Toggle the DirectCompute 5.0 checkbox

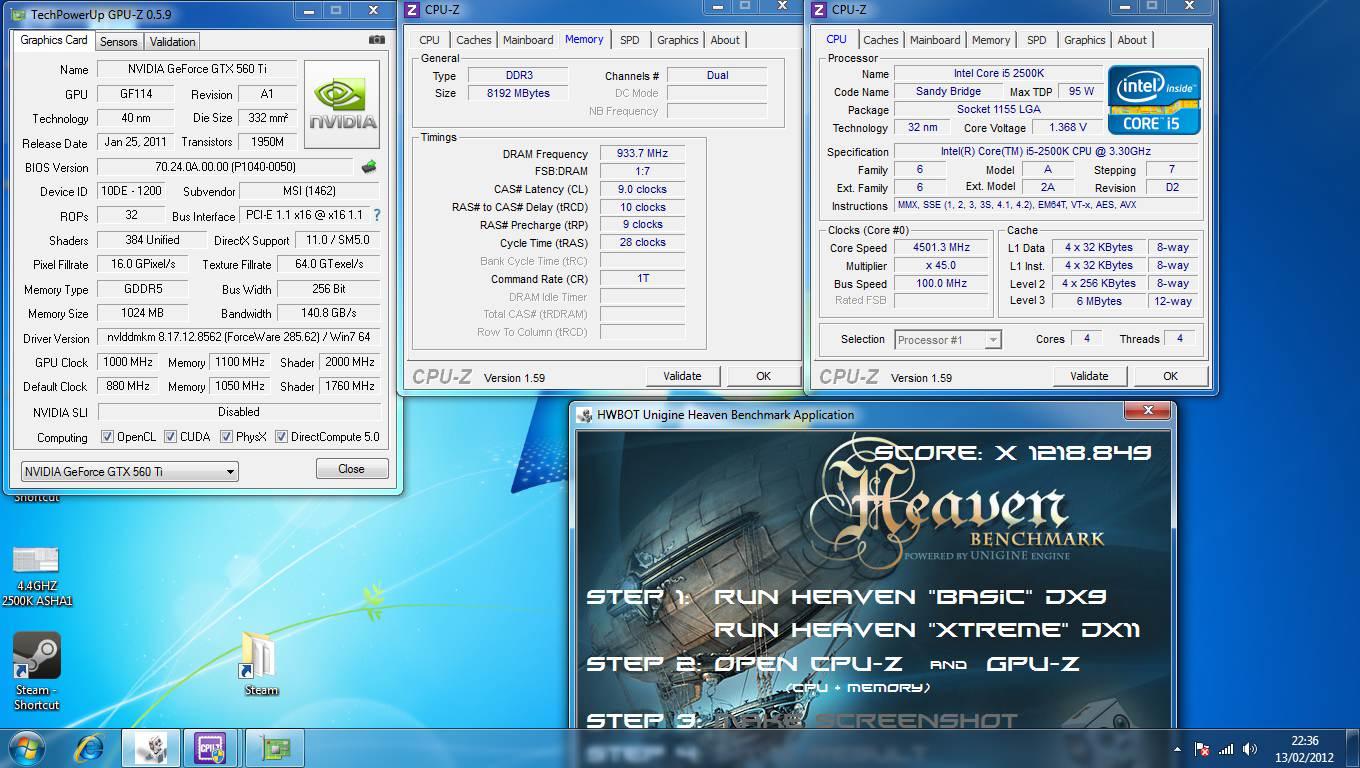(282, 437)
